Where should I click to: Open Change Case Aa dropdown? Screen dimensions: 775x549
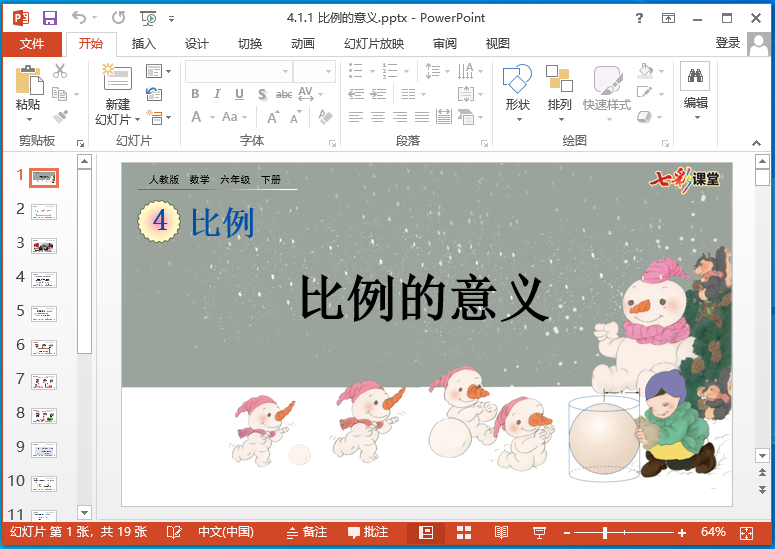[234, 117]
